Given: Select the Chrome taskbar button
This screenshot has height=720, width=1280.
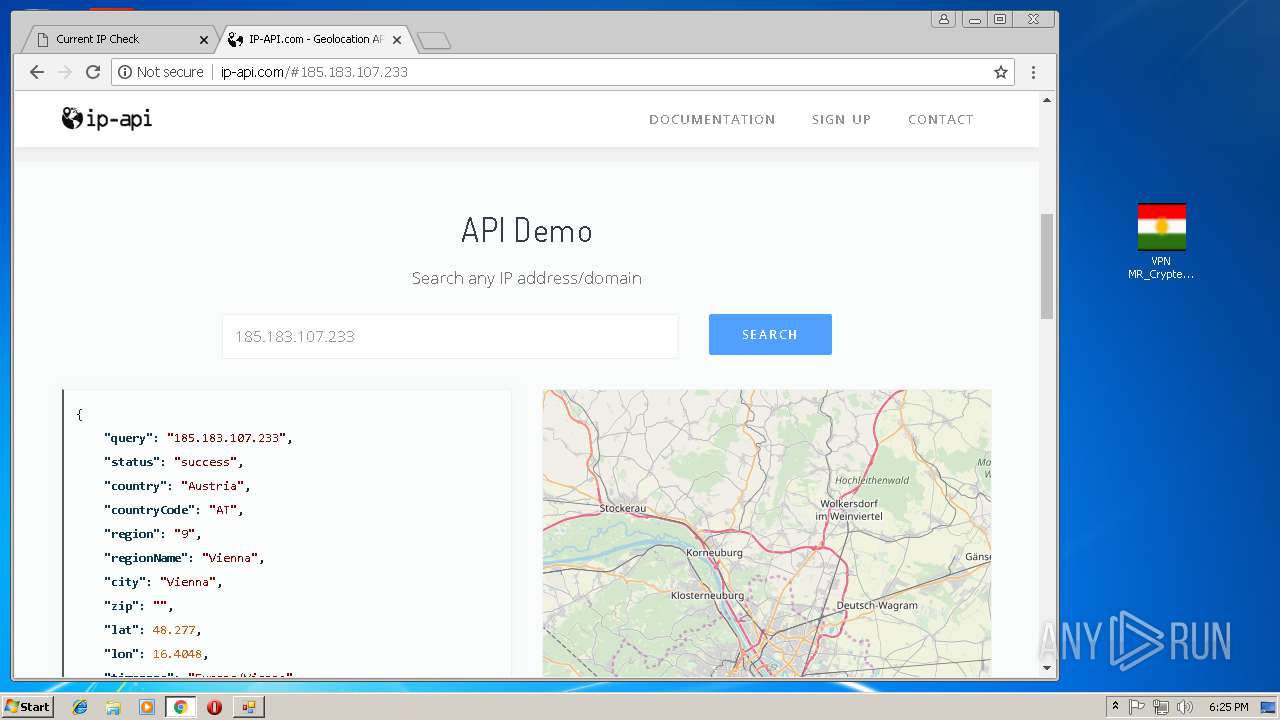Looking at the screenshot, I should point(180,707).
